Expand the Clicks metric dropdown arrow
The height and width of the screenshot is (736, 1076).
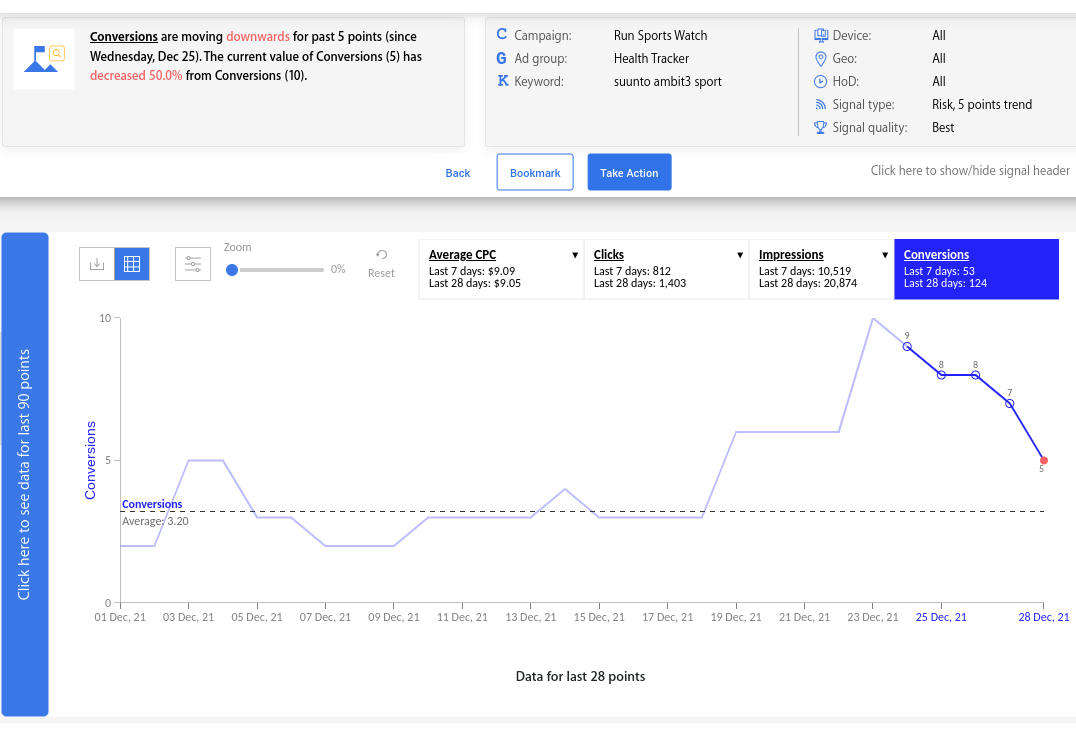[740, 255]
